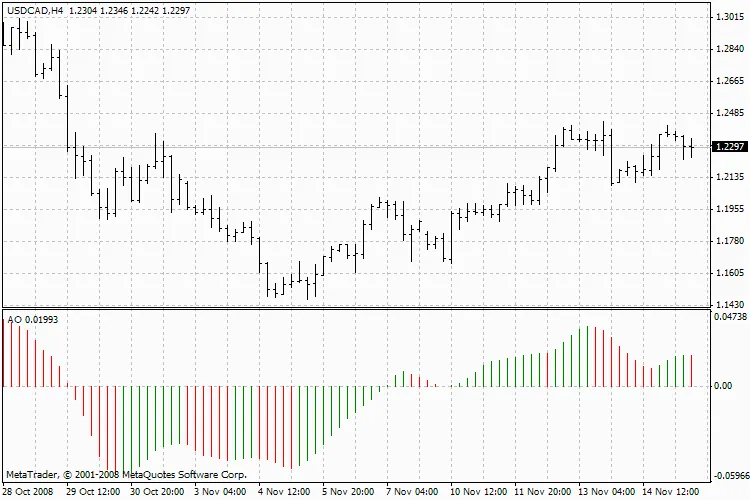This screenshot has width=750, height=500.
Task: Select the current price tag 1.2297
Action: [x=729, y=147]
